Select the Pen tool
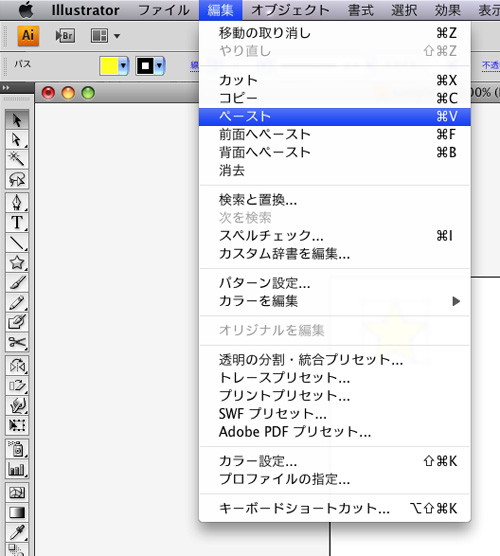 [x=17, y=202]
